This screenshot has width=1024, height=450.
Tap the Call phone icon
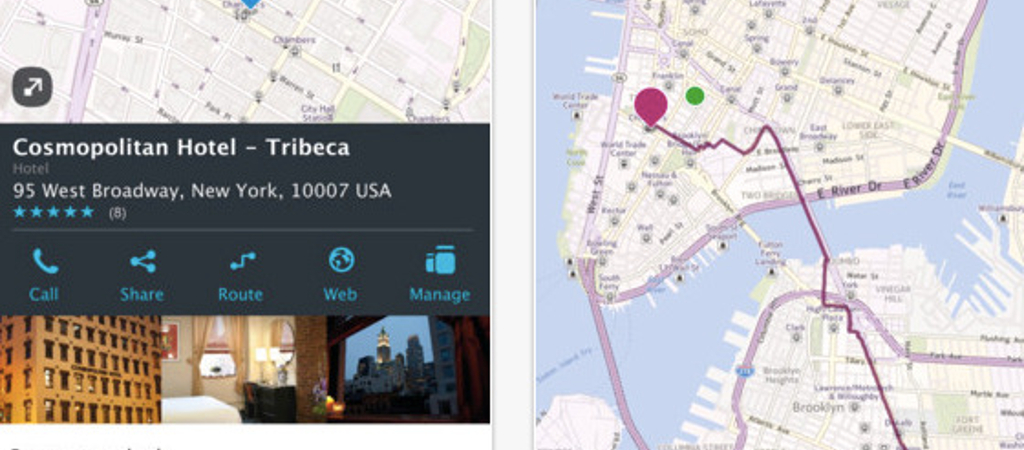(44, 261)
